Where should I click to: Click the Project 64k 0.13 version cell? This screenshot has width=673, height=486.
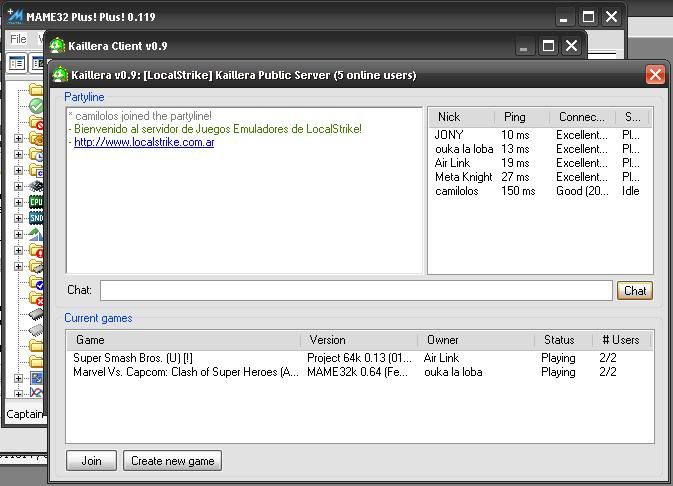359,358
